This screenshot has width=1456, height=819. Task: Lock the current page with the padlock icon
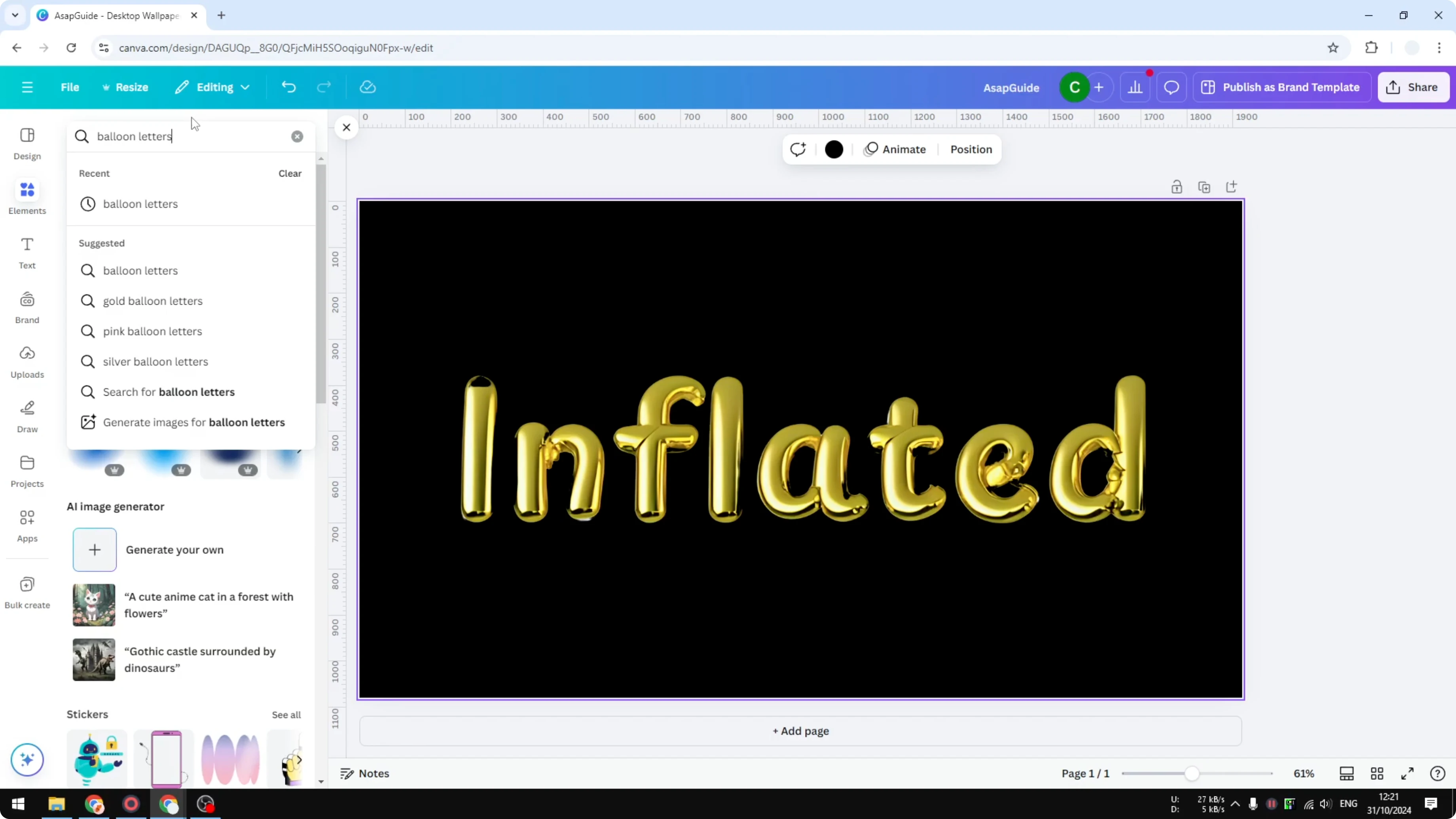[x=1177, y=186]
